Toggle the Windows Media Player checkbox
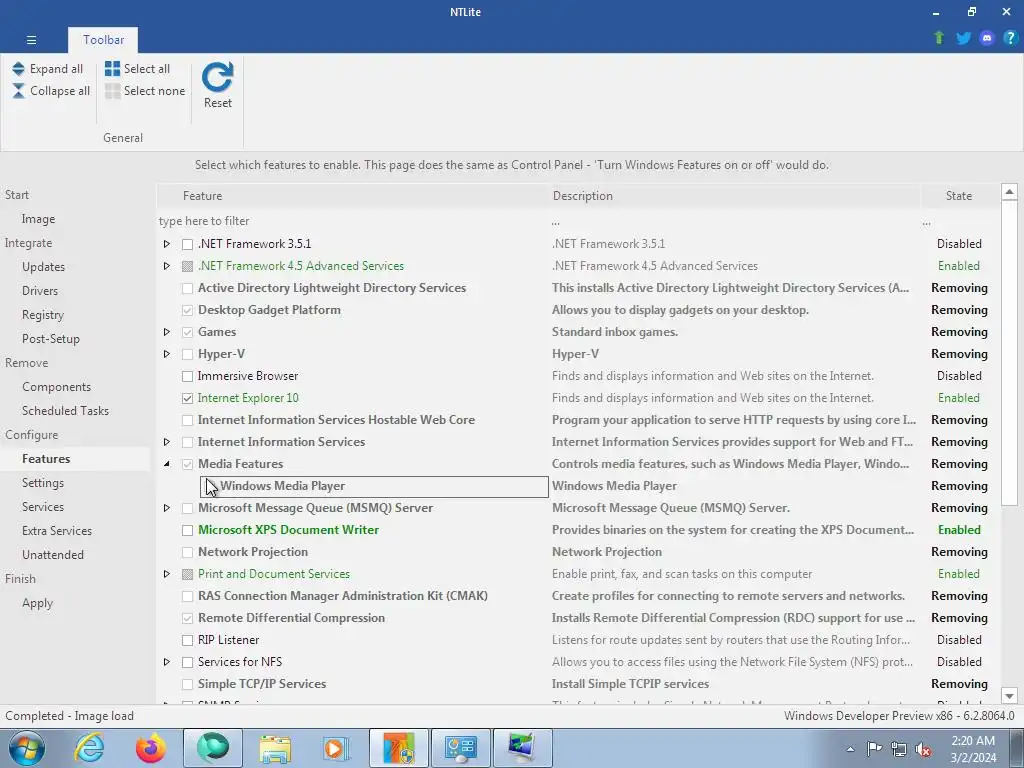 click(x=210, y=486)
